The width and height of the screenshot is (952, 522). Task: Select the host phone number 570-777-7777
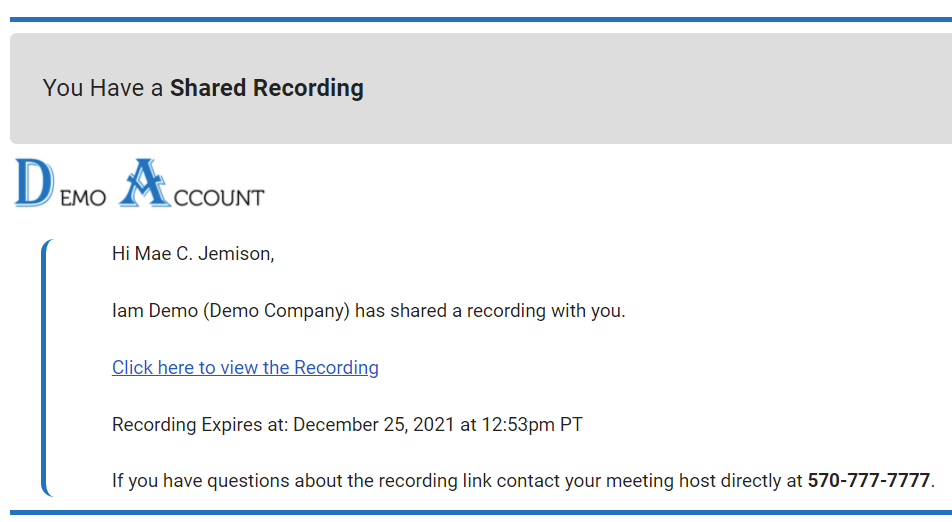868,481
